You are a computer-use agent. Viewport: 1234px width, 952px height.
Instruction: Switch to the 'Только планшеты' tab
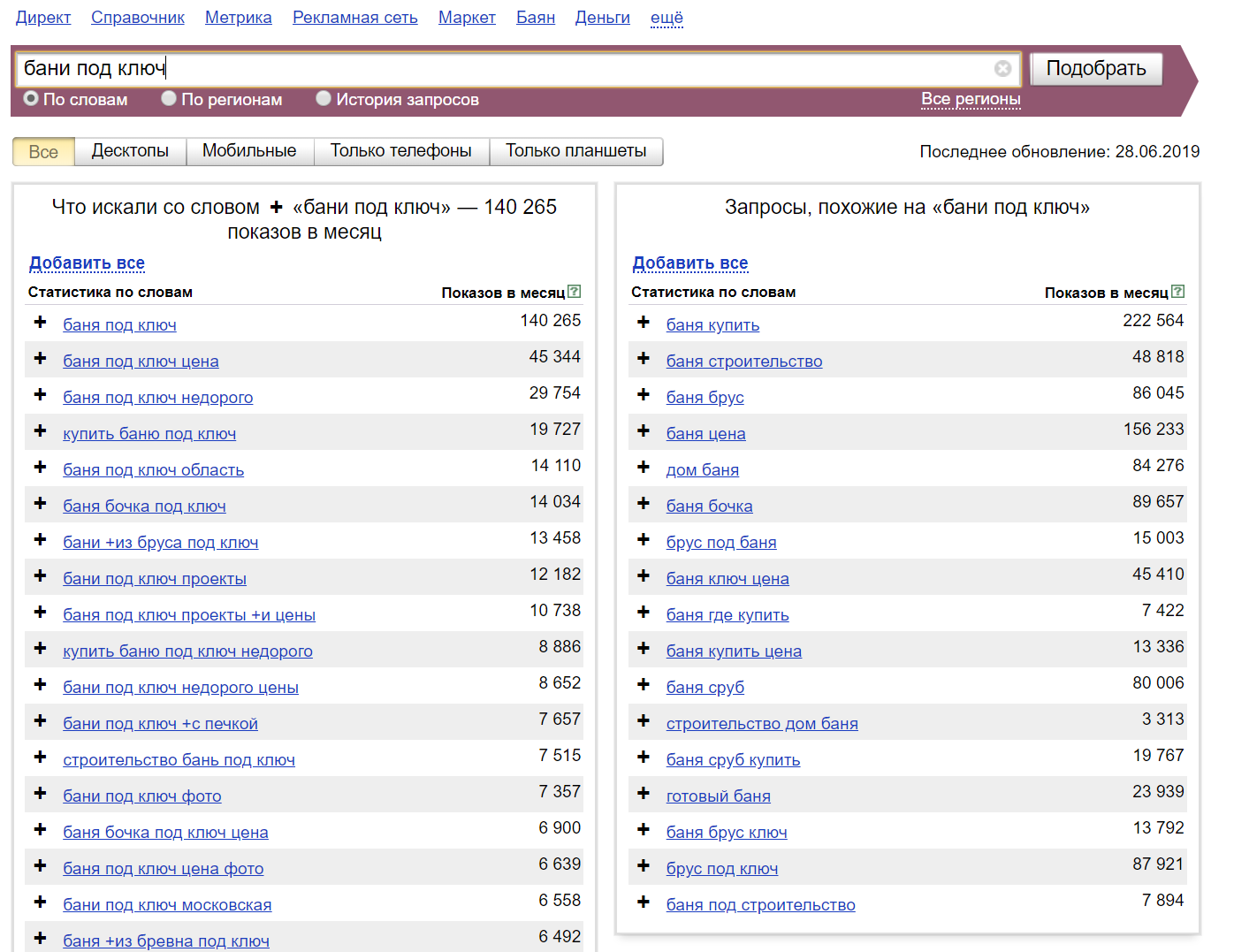(576, 151)
